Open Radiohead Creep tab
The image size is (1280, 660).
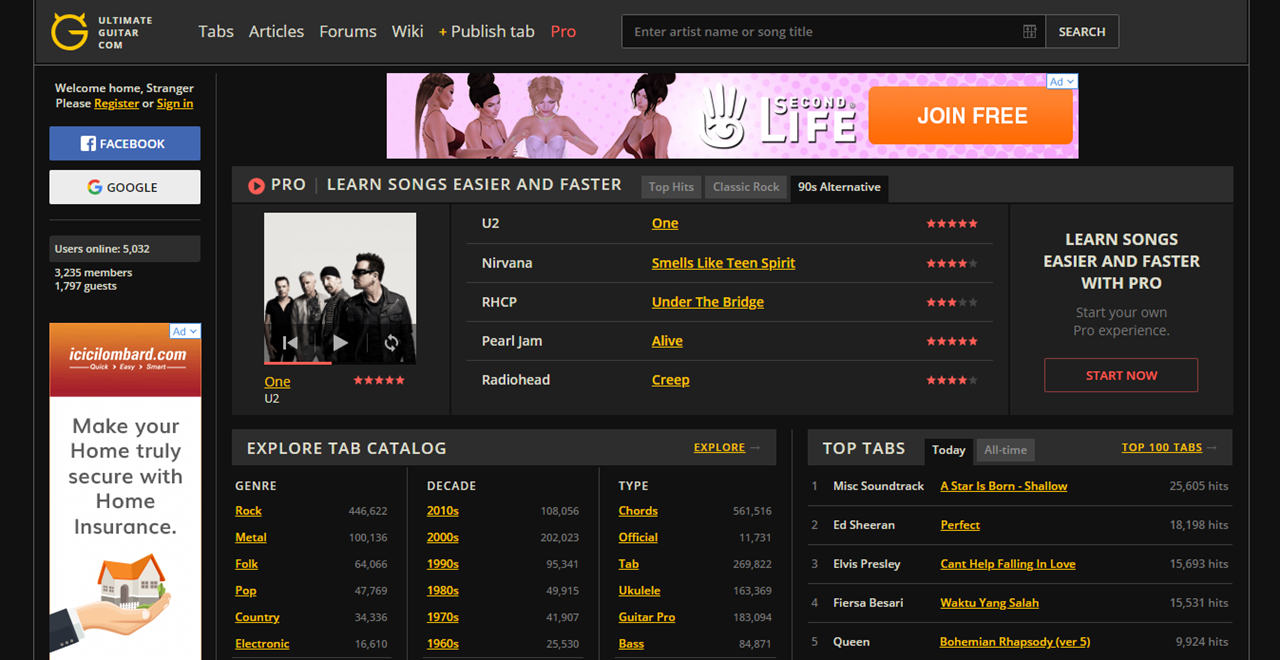(x=671, y=380)
